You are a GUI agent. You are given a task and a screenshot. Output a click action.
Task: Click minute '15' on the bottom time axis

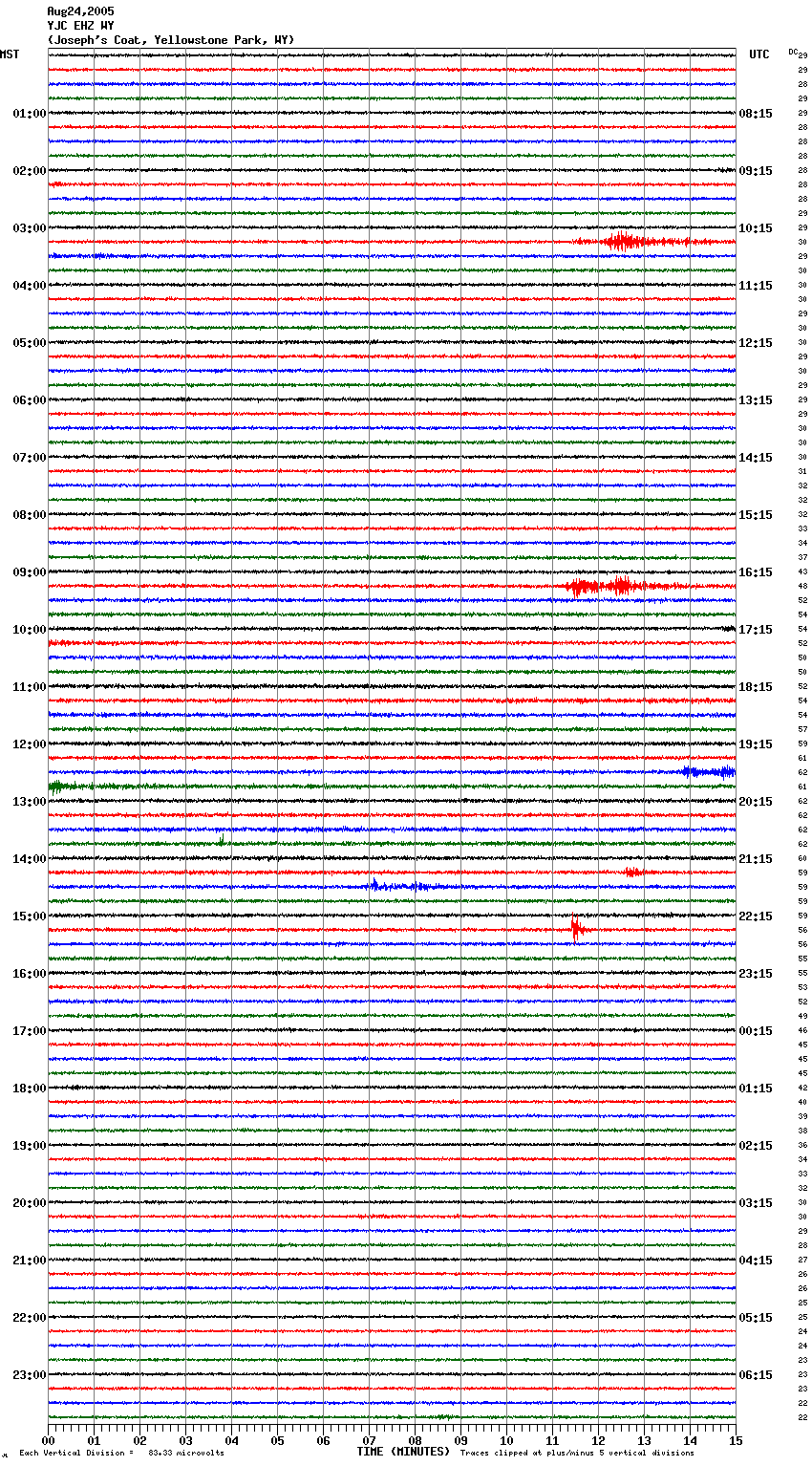(x=736, y=1440)
